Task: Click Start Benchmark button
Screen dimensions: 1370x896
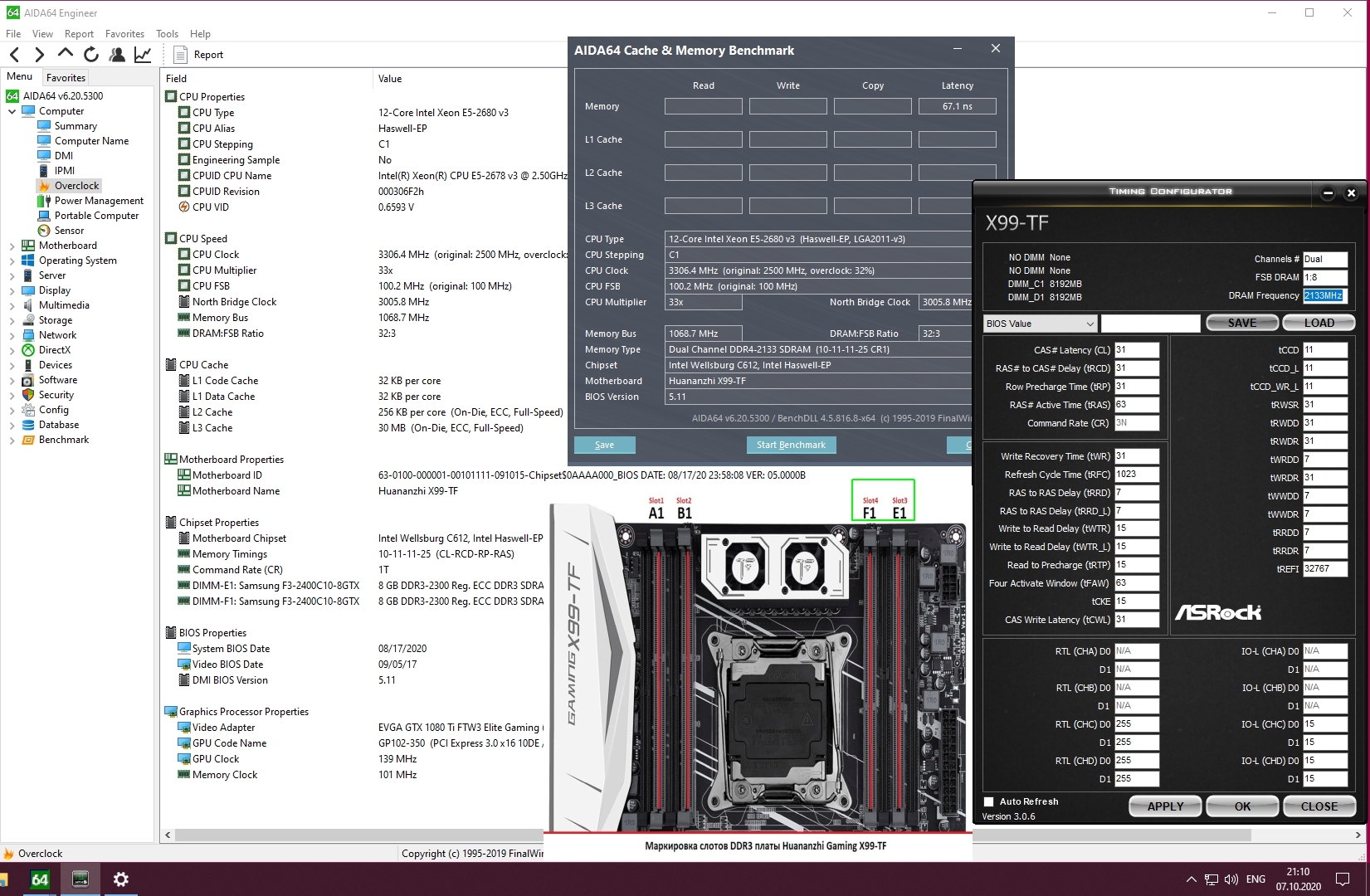Action: click(x=791, y=445)
